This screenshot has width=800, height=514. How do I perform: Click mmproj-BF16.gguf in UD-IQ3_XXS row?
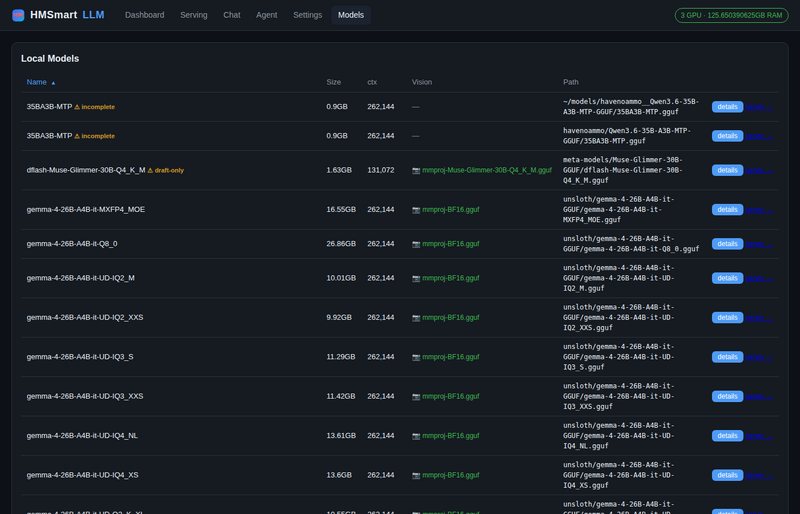(451, 396)
